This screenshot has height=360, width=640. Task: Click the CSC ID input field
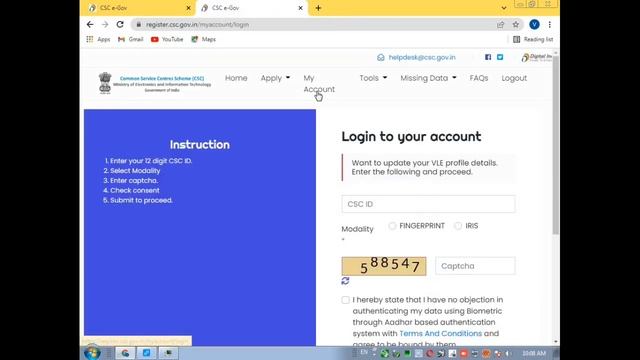428,204
